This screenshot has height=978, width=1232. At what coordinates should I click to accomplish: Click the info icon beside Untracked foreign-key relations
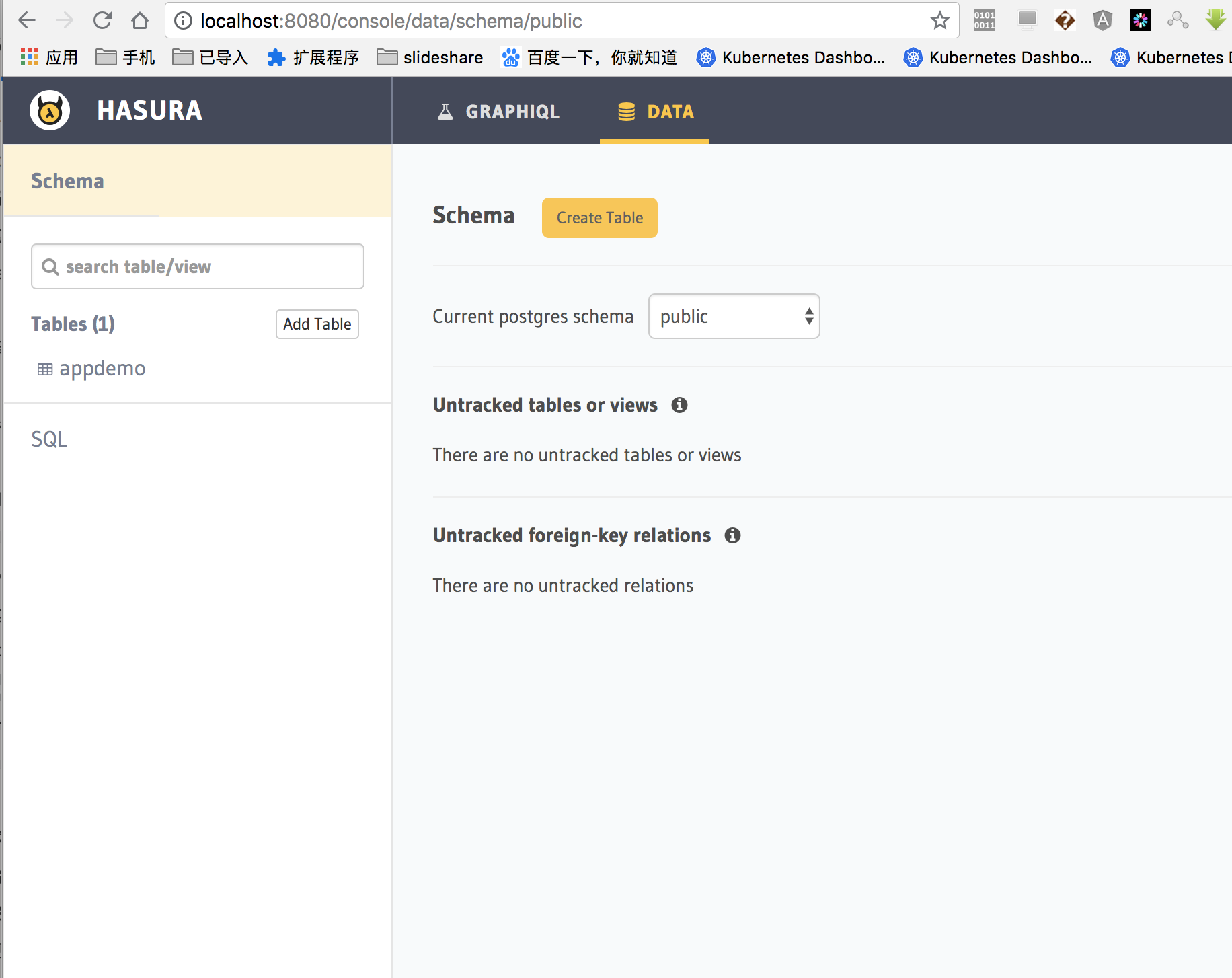click(x=732, y=535)
